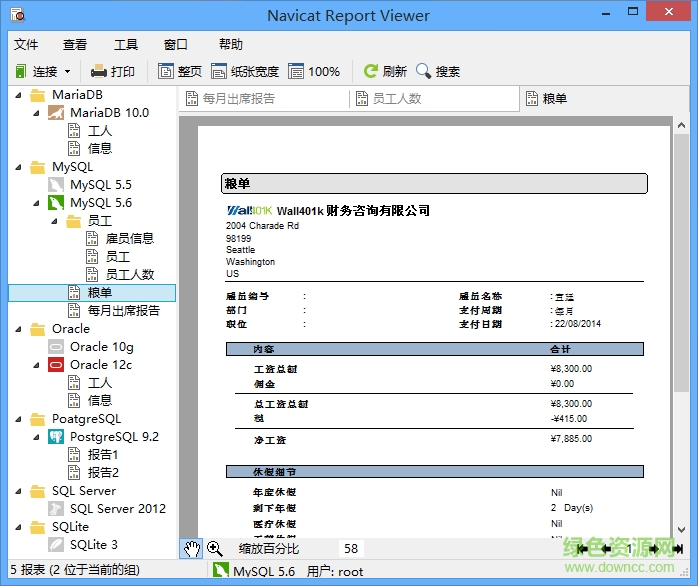Select 雇员信息 report in the tree

pyautogui.click(x=130, y=239)
